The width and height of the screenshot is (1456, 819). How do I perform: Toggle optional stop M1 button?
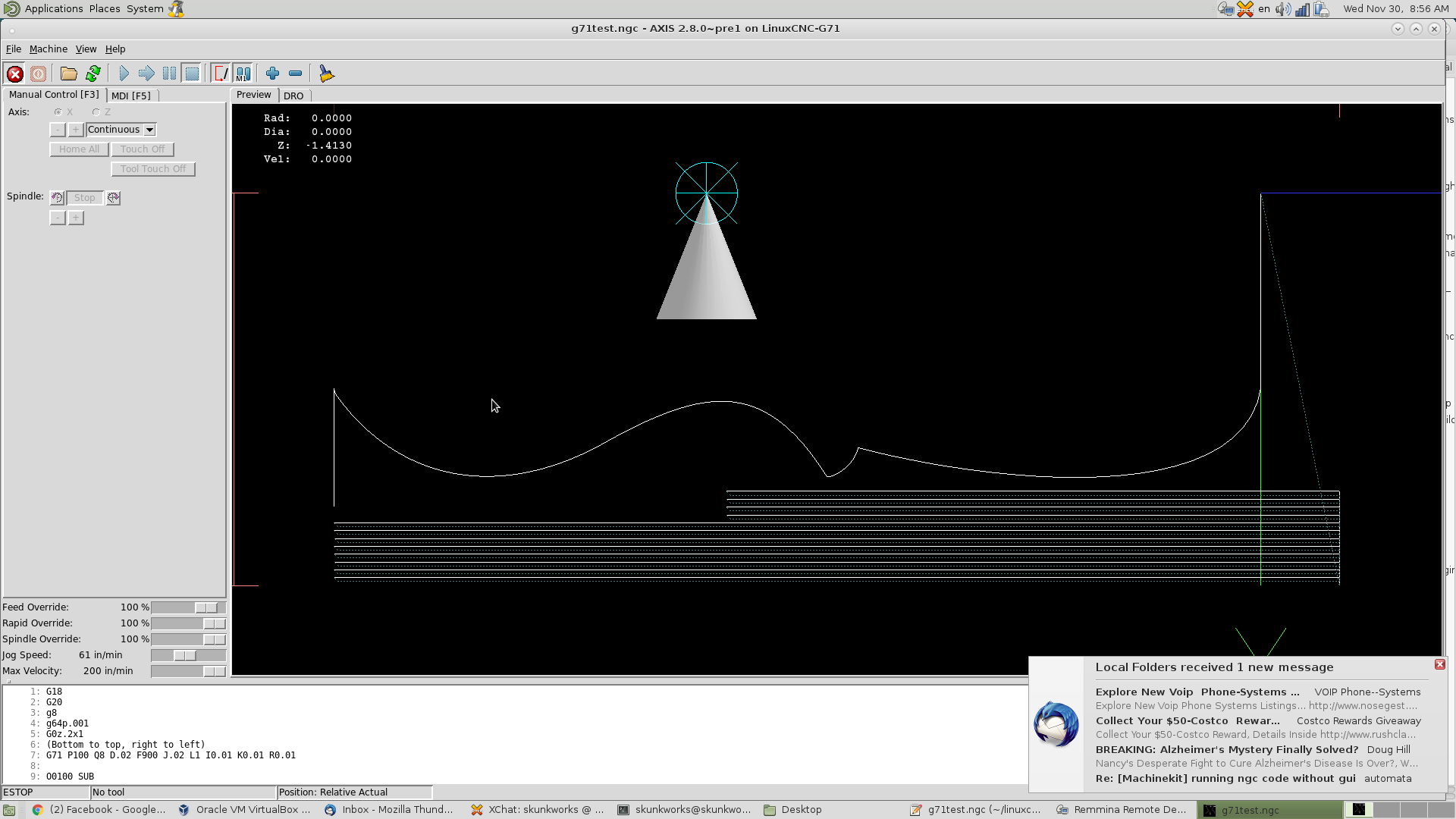point(243,74)
